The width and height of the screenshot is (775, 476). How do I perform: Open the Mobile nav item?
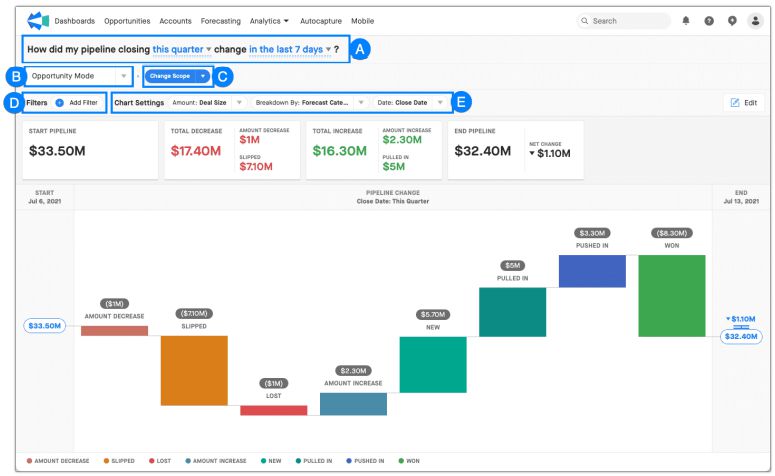pos(362,21)
